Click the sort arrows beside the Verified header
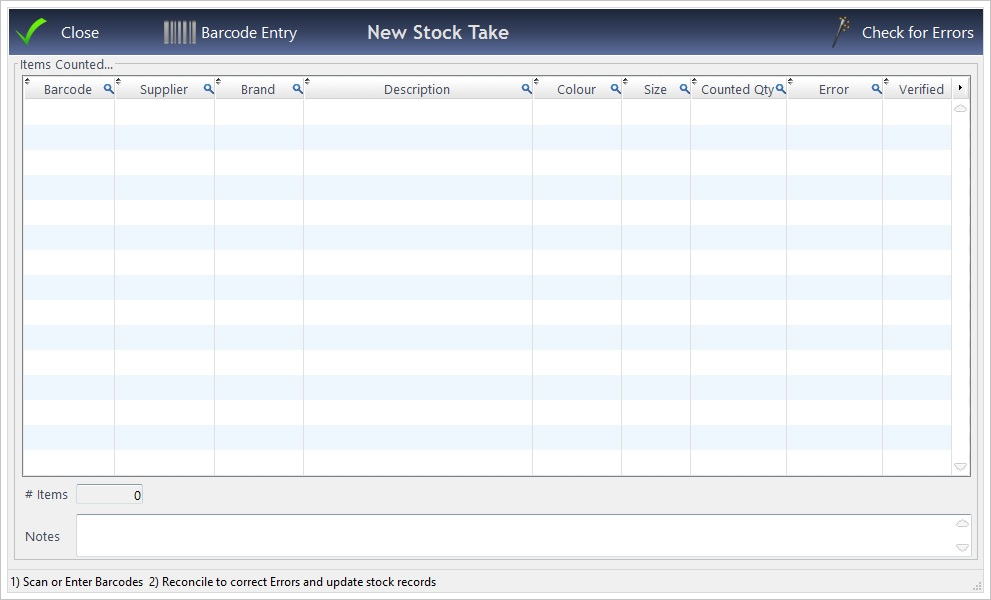 point(886,81)
